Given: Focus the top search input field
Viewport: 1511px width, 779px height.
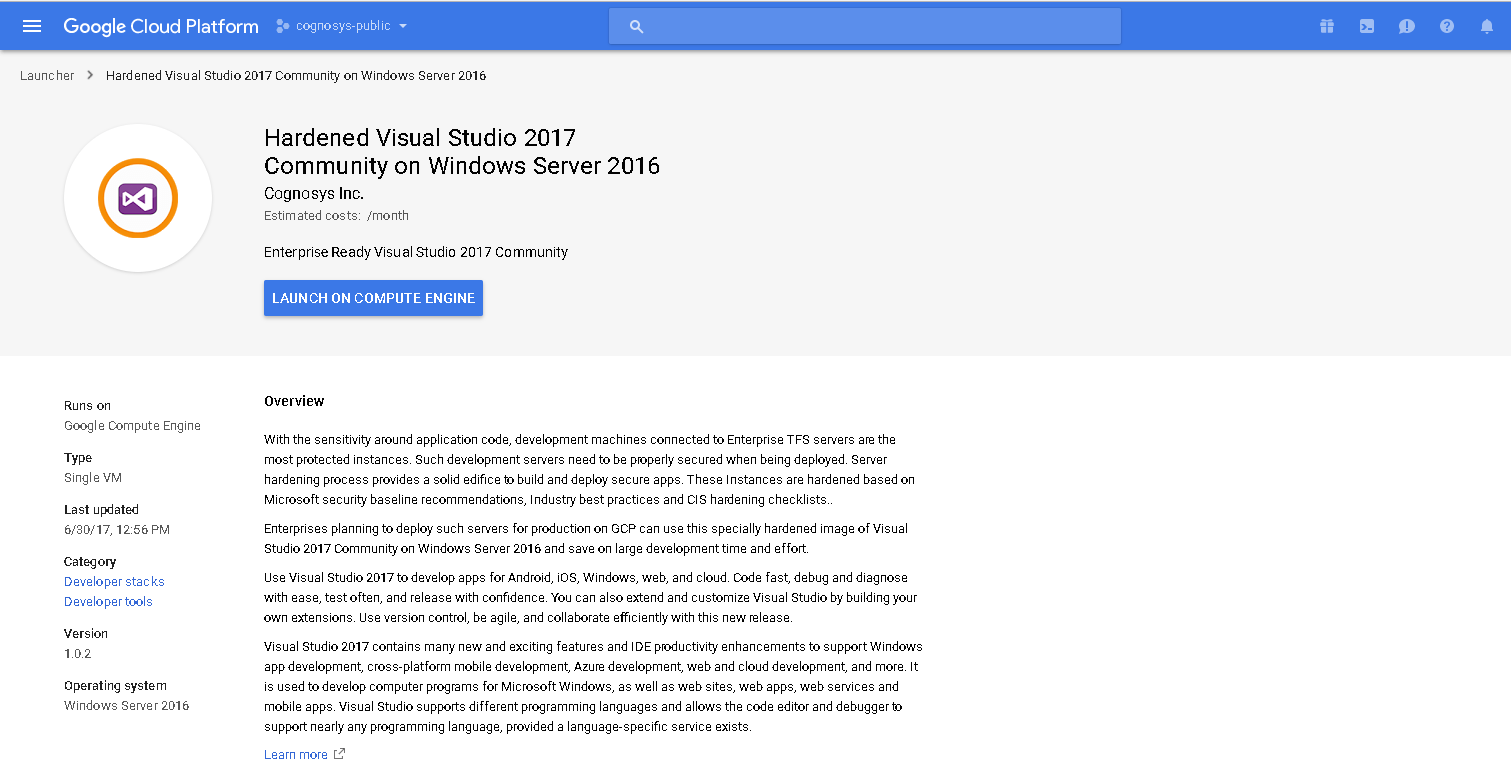Looking at the screenshot, I should pyautogui.click(x=880, y=26).
